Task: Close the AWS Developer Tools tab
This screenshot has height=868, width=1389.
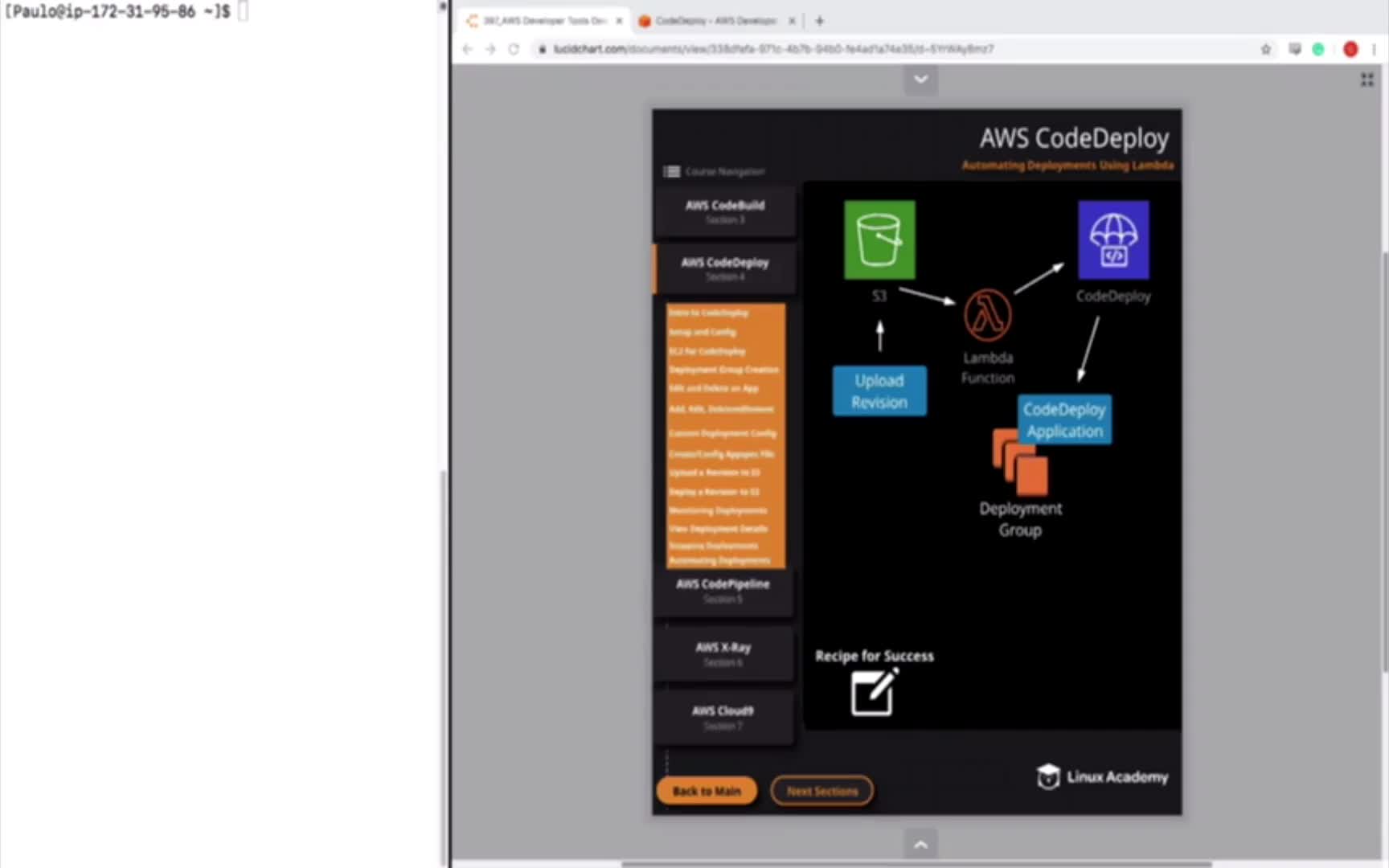Action: coord(619,21)
